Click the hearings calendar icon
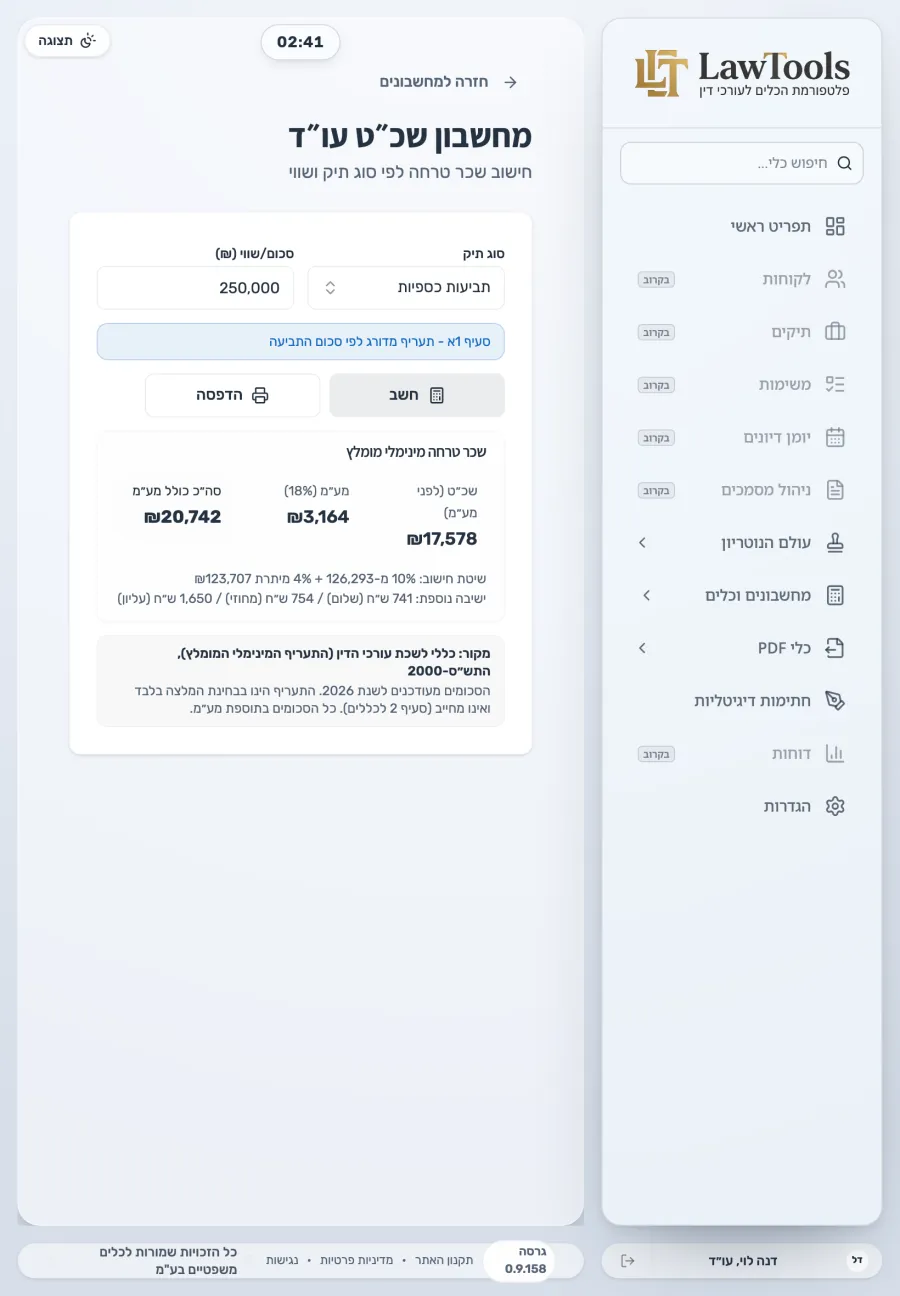 (x=835, y=437)
